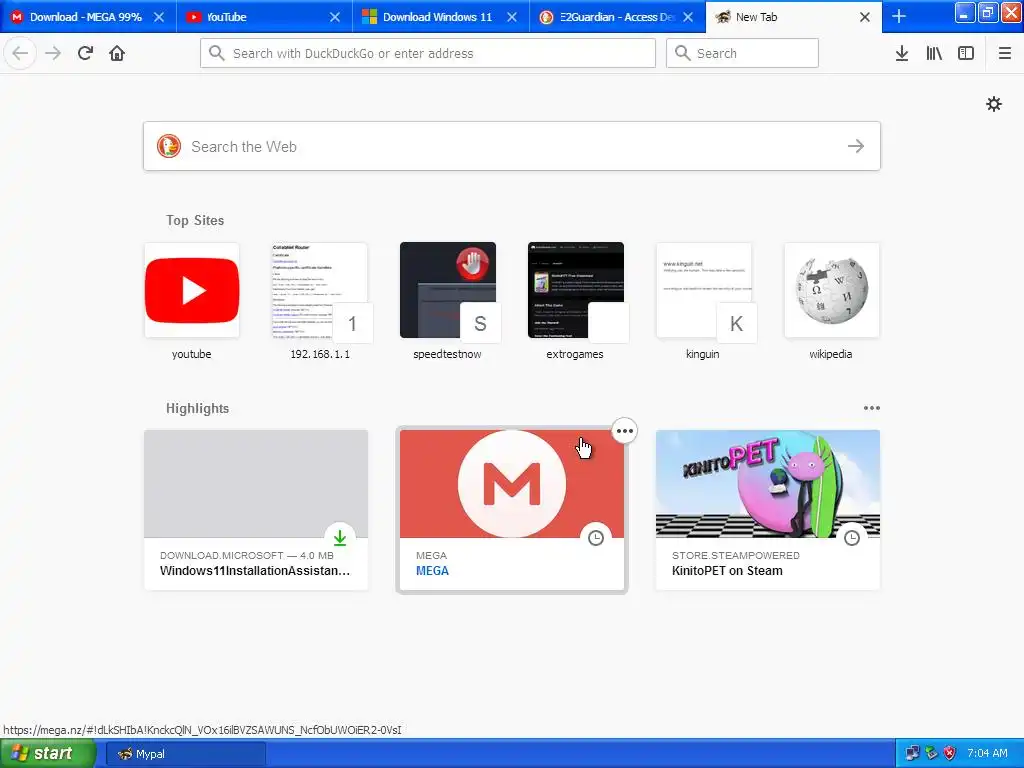Screen dimensions: 1024x768
Task: Open the Highlights section options menu
Action: (x=872, y=408)
